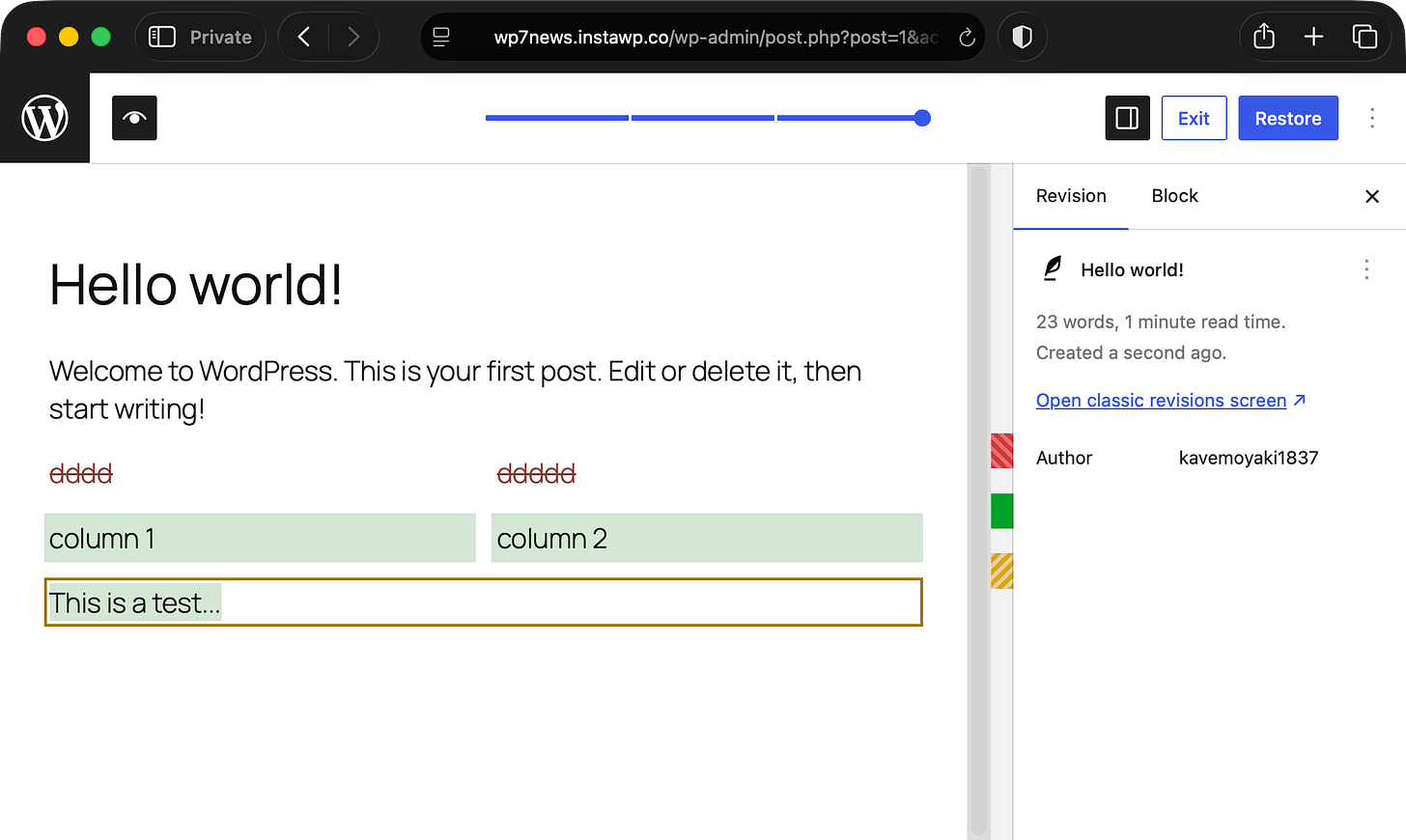
Task: Open the editor options three-dot menu
Action: click(x=1372, y=118)
